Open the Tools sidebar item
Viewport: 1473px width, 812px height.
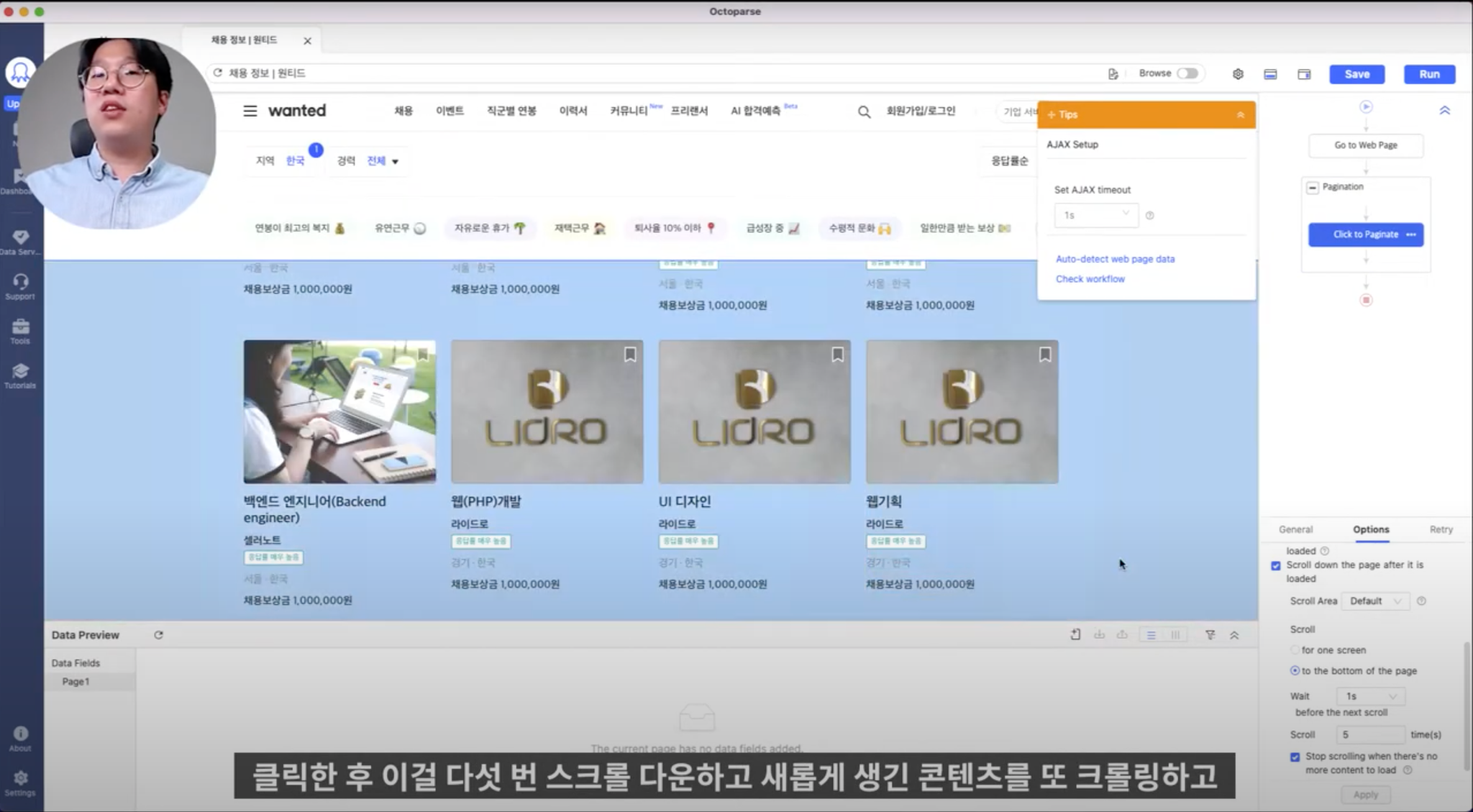(20, 332)
